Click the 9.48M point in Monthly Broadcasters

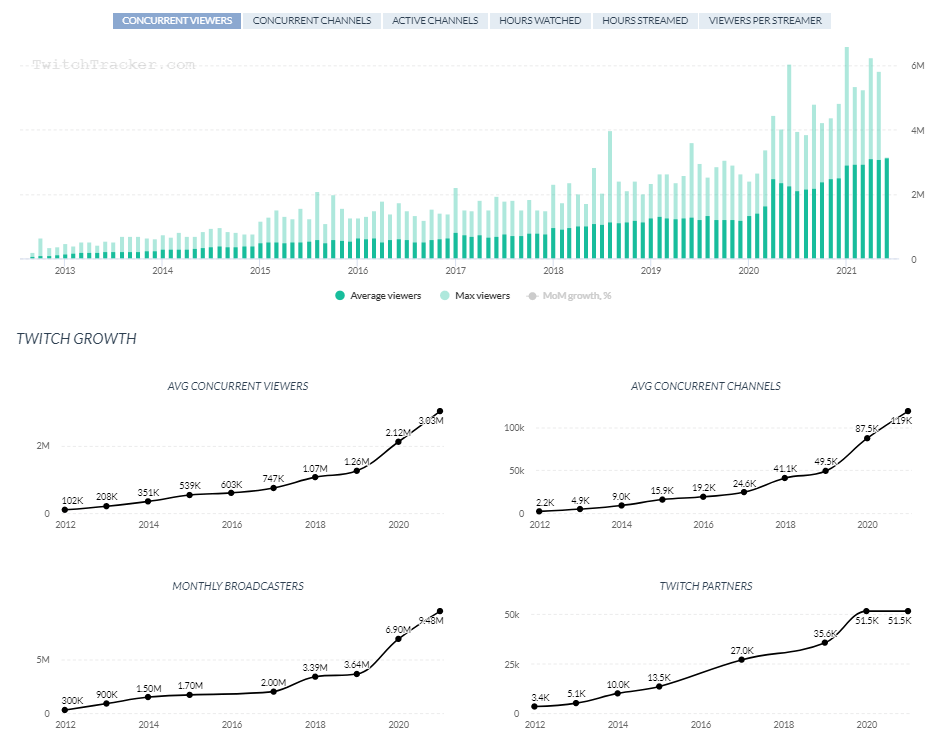(440, 611)
